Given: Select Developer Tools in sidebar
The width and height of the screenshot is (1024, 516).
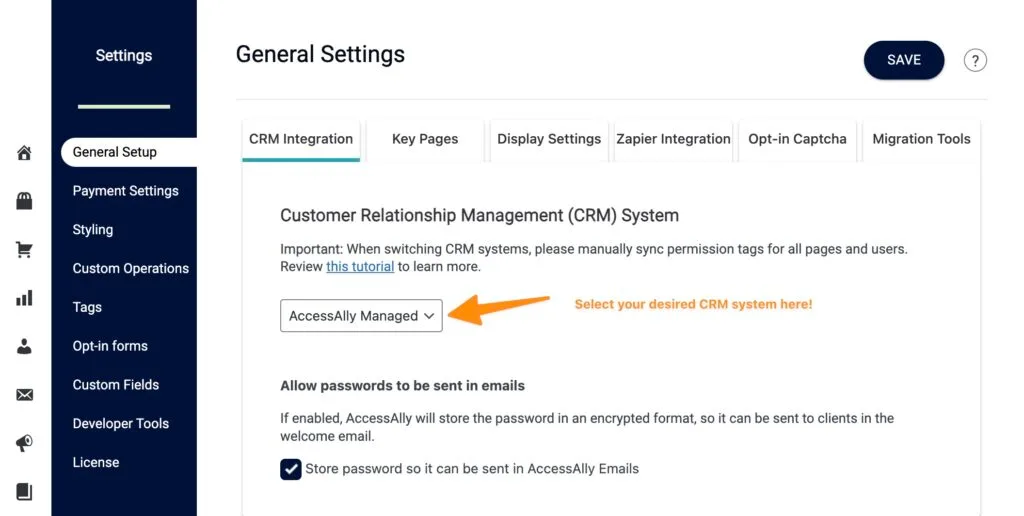Looking at the screenshot, I should pyautogui.click(x=121, y=424).
